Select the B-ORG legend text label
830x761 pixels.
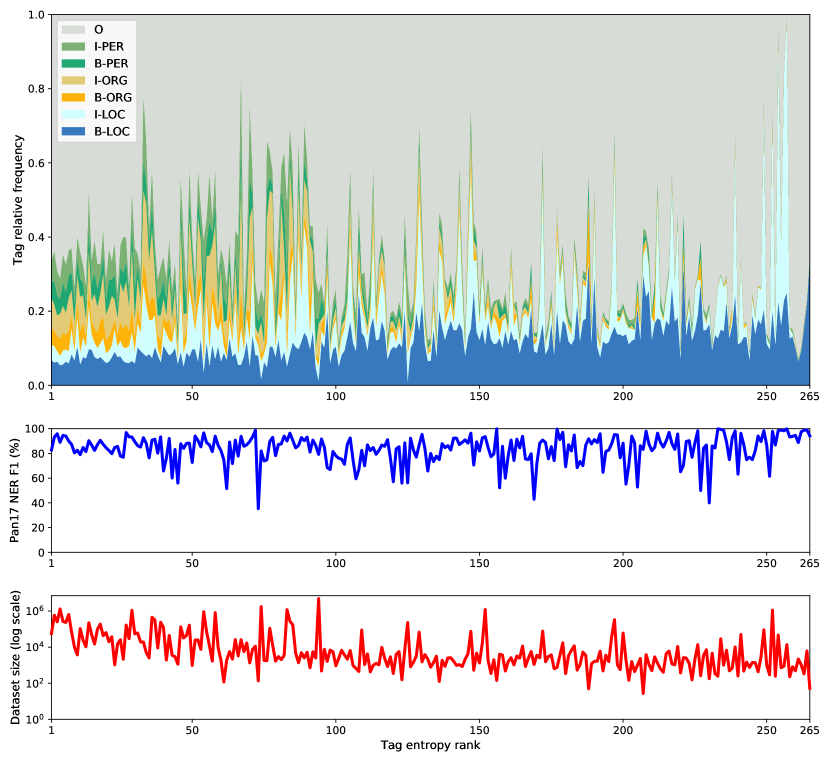click(112, 98)
